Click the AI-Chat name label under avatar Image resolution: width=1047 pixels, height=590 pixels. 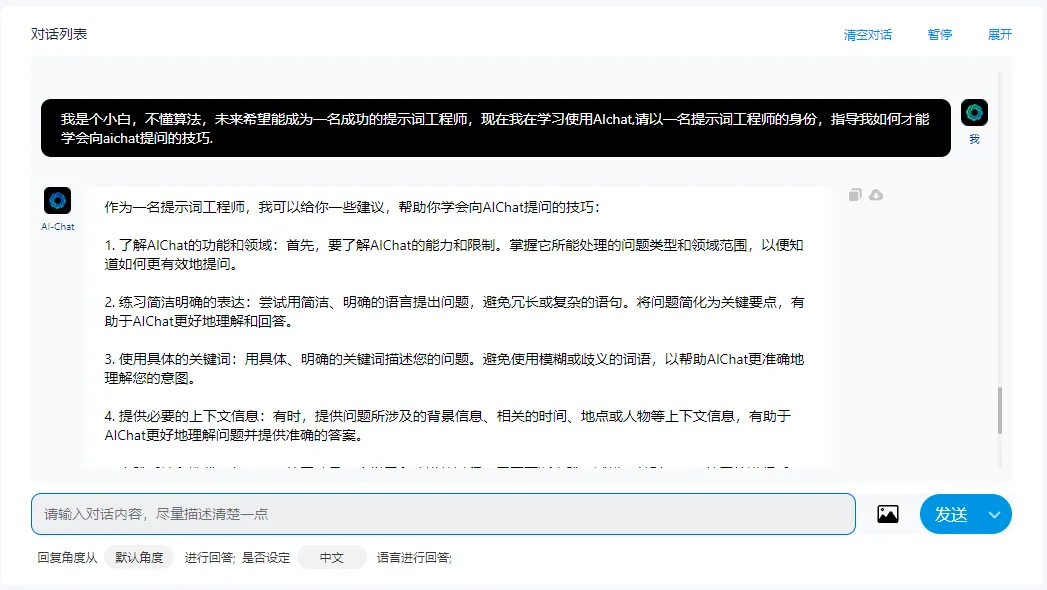(x=58, y=226)
